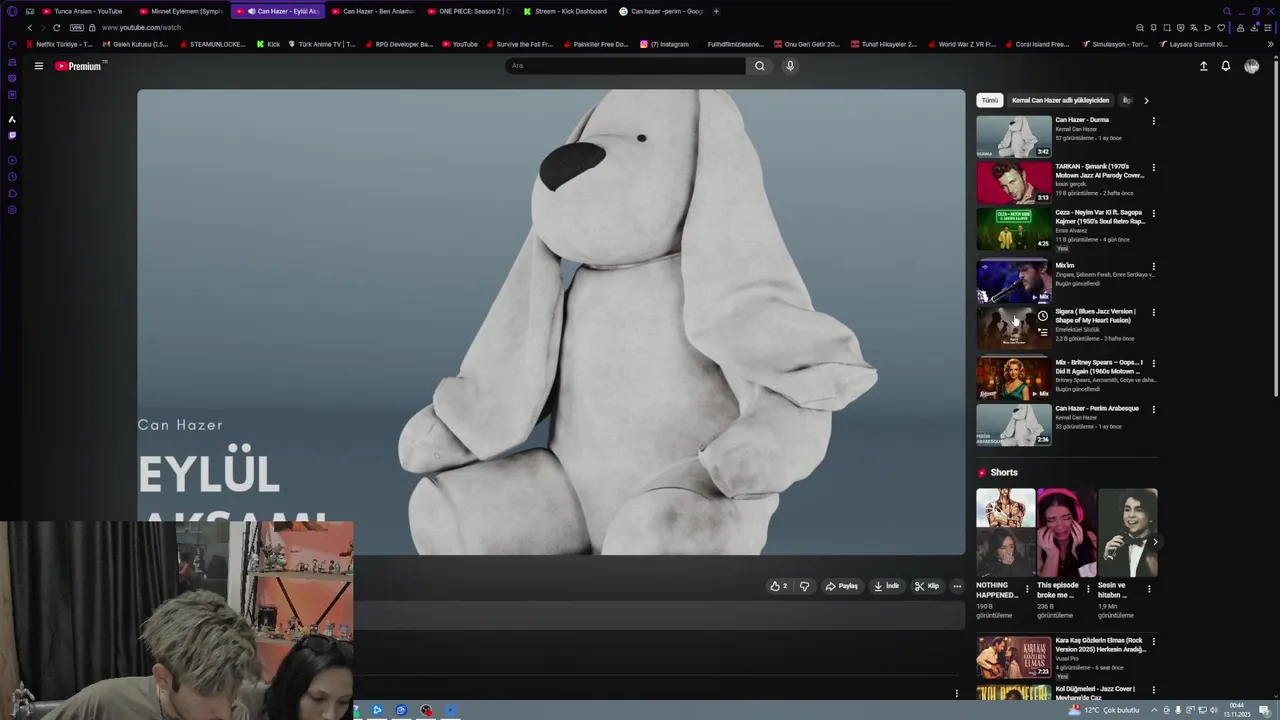The width and height of the screenshot is (1280, 720).
Task: Open Can Hazer - Durma thumbnail
Action: click(1014, 136)
